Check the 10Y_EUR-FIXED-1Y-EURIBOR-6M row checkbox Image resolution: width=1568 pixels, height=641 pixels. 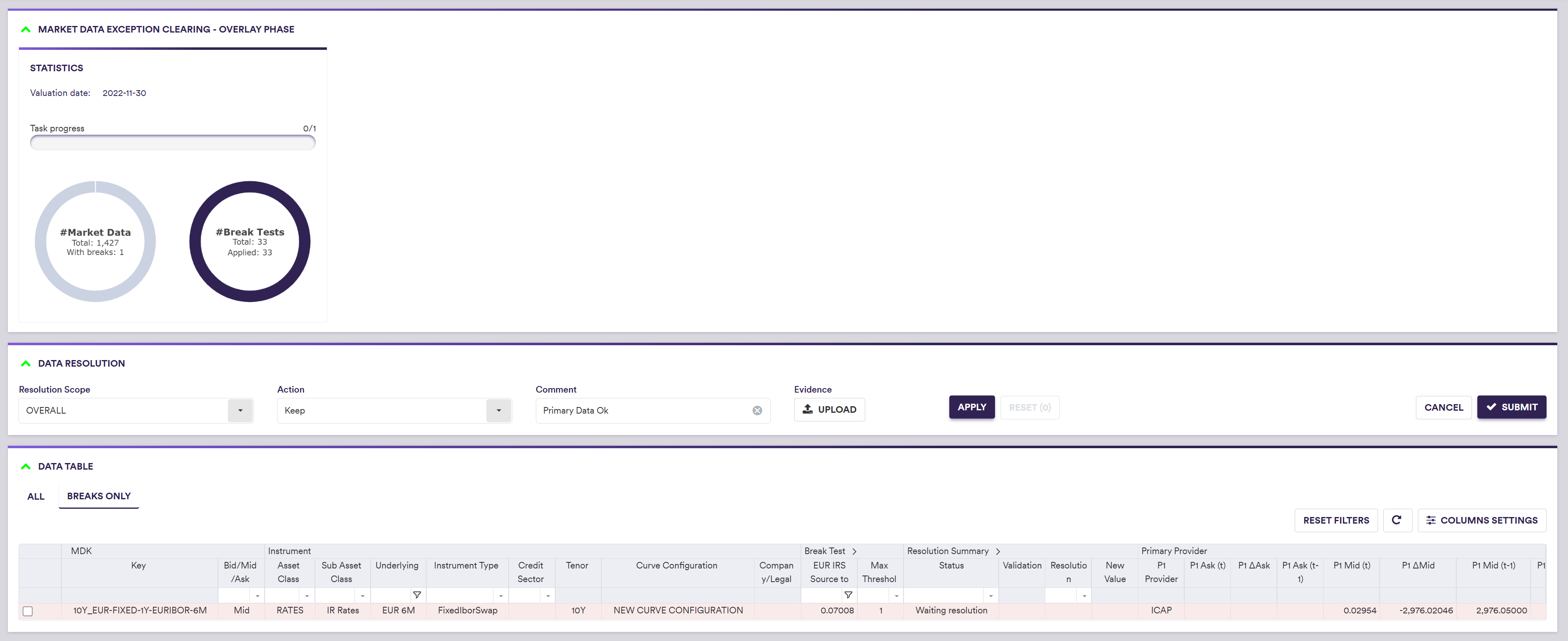28,611
